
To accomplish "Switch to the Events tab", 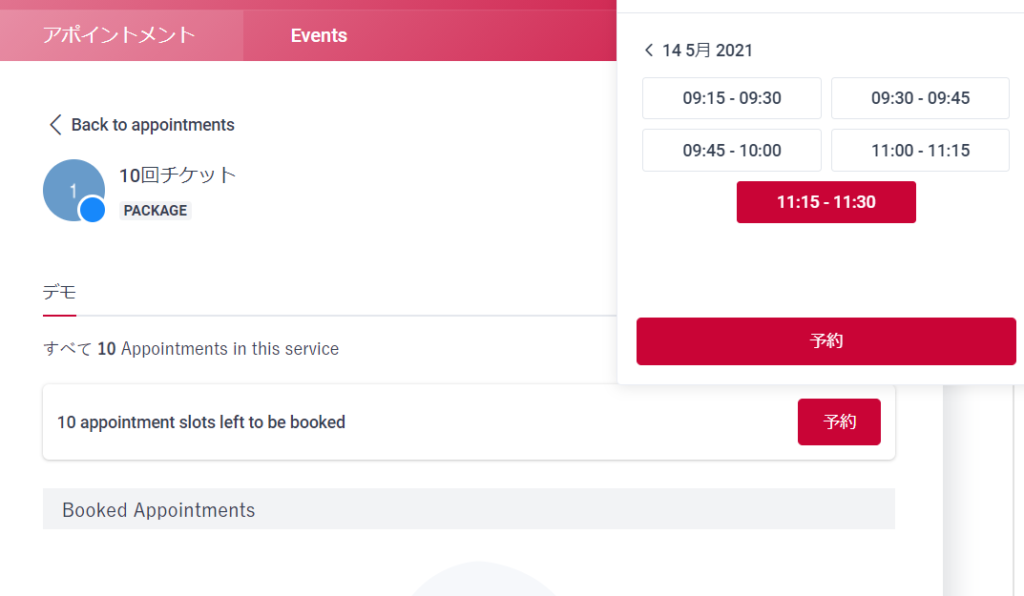I will coord(319,35).
